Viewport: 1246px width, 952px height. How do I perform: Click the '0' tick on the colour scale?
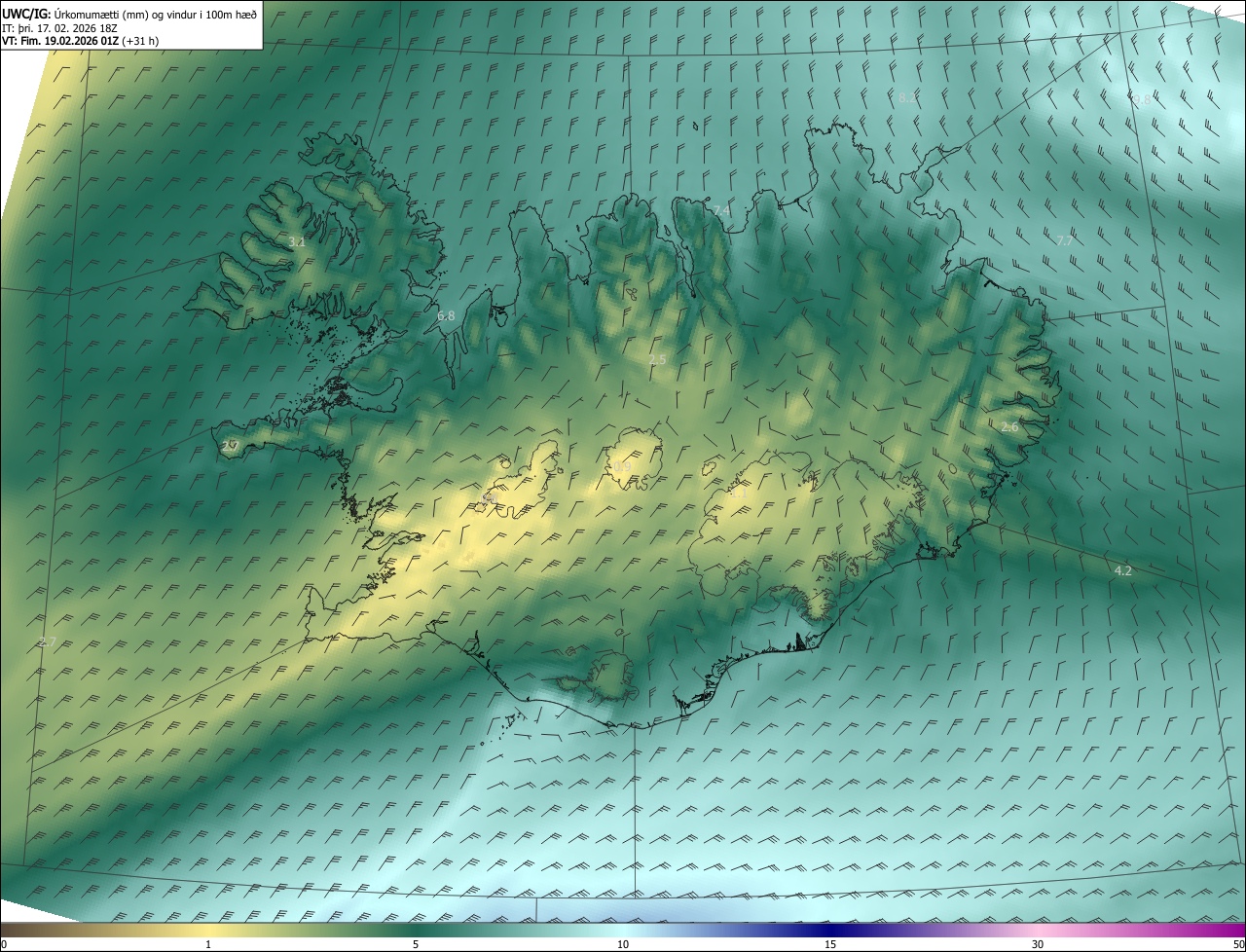pos(4,944)
